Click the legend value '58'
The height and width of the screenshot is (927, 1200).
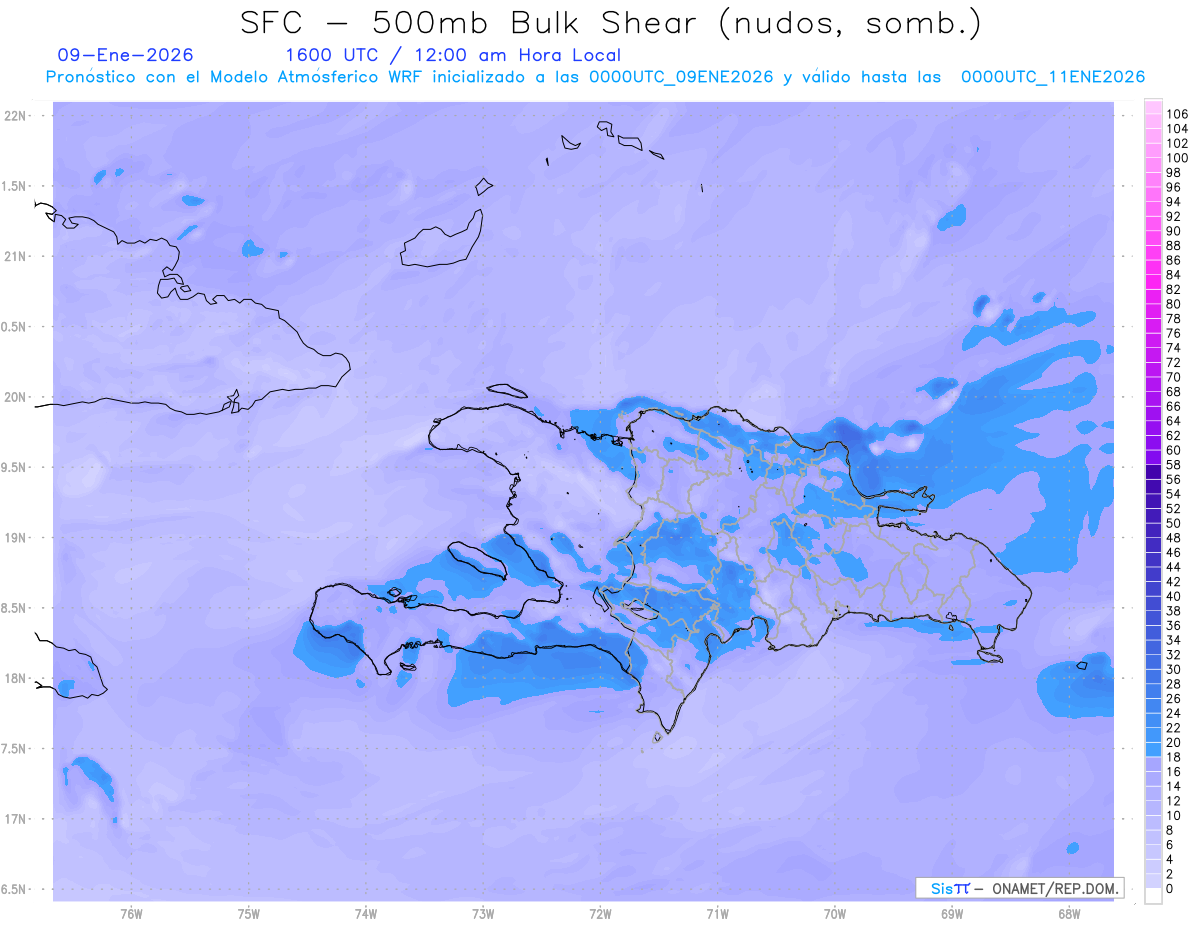tap(1174, 465)
